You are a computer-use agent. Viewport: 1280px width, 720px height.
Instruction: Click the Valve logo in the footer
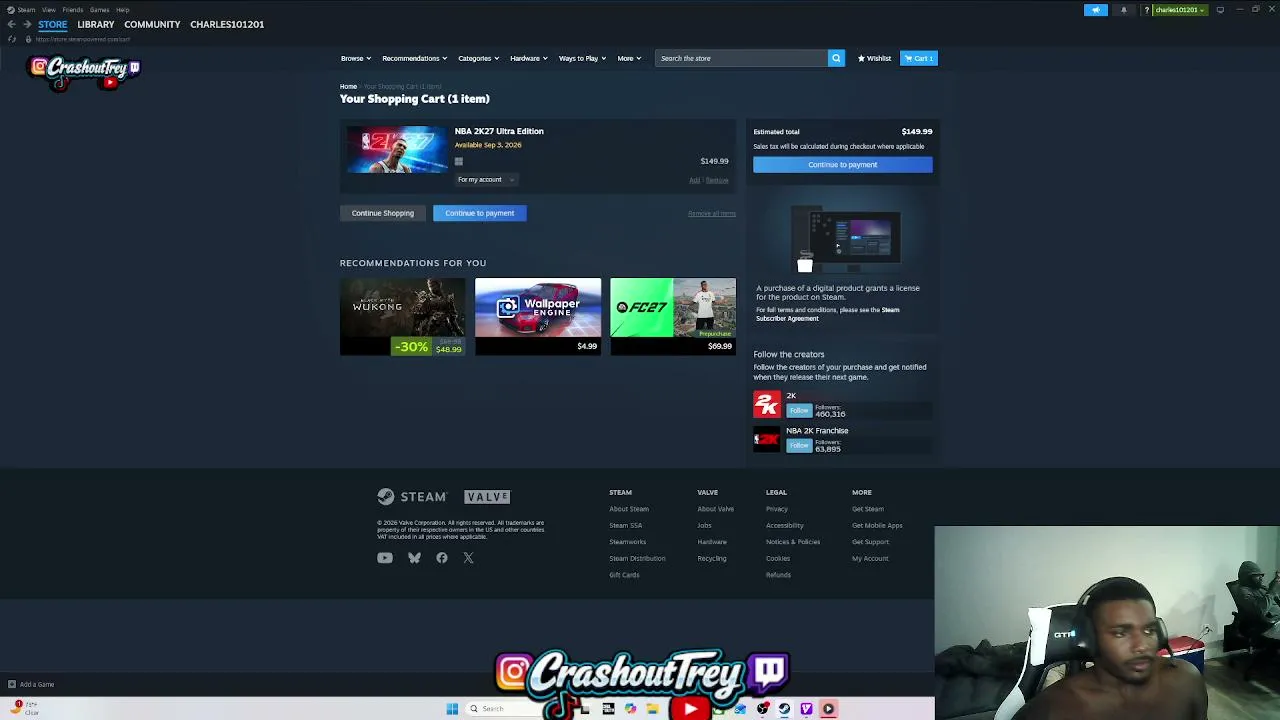tap(487, 497)
